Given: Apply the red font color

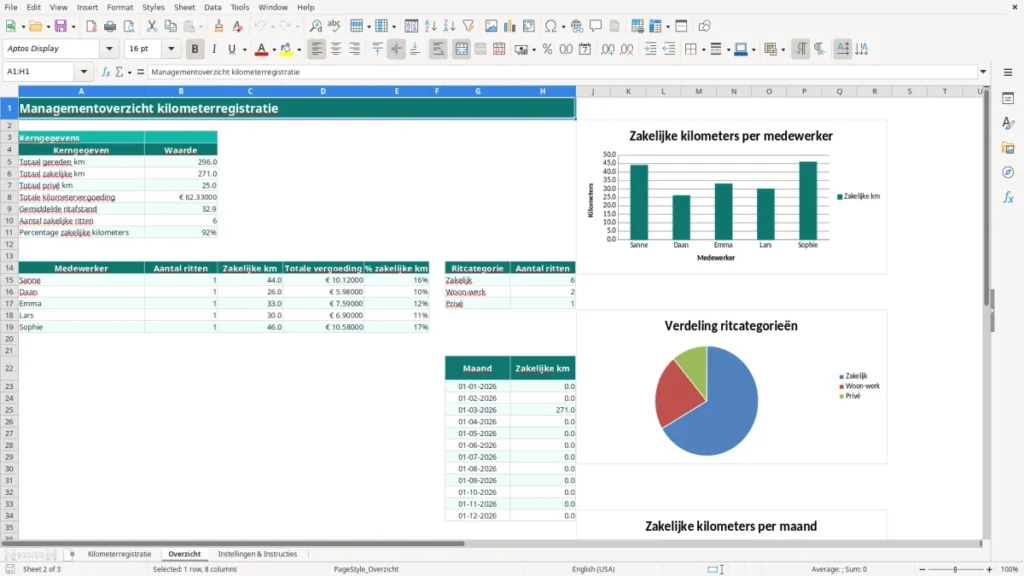Looking at the screenshot, I should 261,49.
